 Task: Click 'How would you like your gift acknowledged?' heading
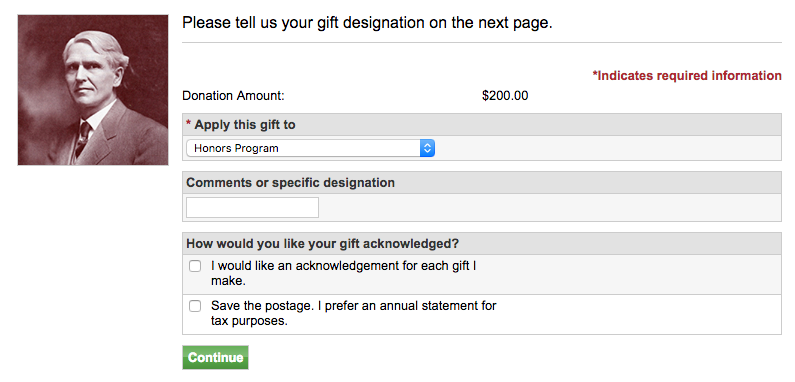coord(322,244)
